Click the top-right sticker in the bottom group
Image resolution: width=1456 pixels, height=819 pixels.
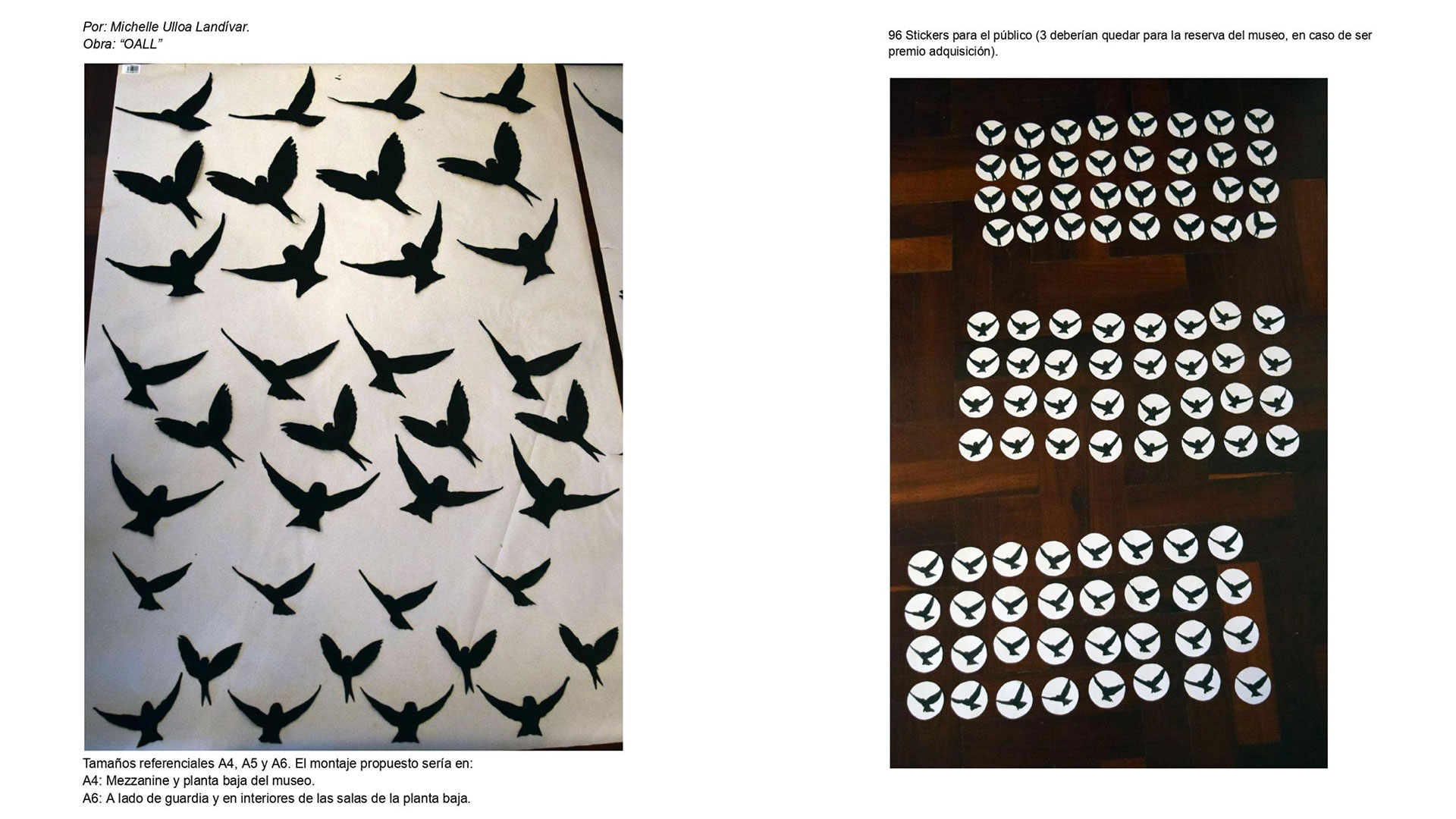tap(1225, 543)
